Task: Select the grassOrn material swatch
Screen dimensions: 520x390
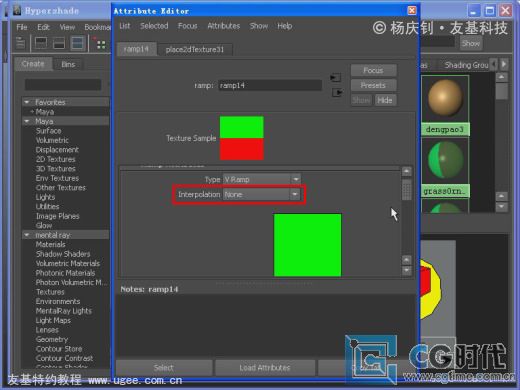Action: 445,168
